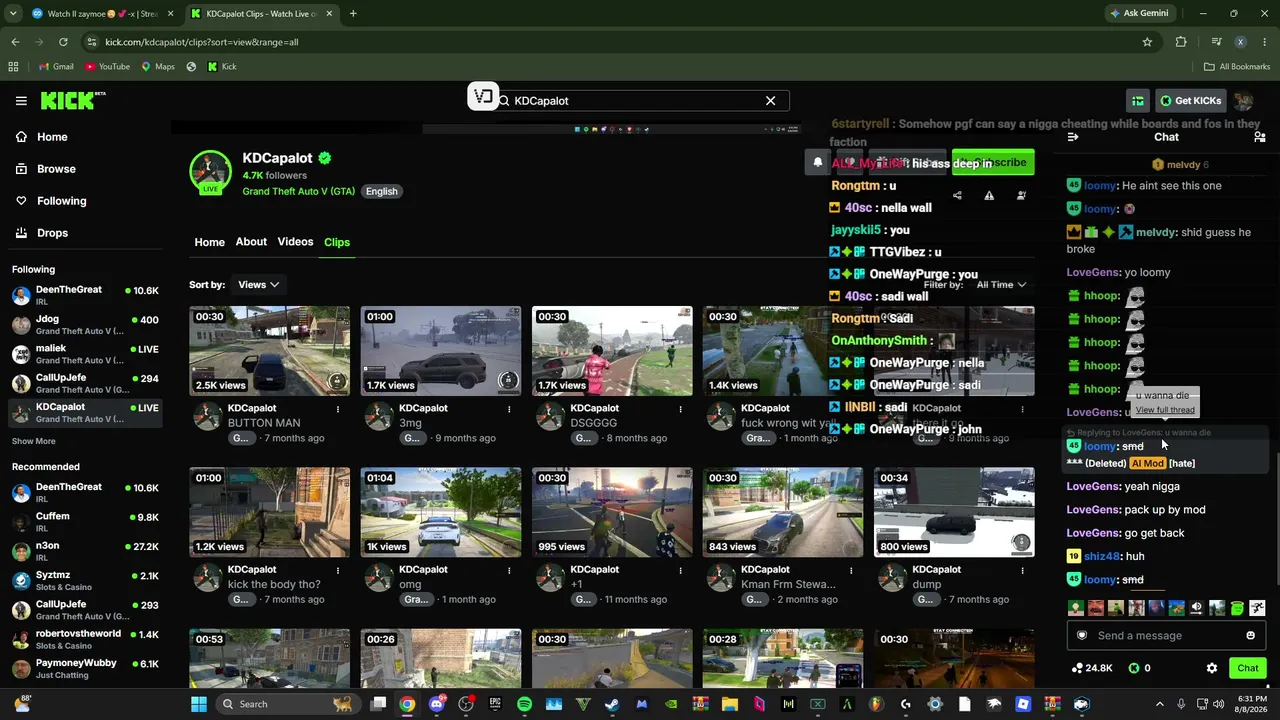The height and width of the screenshot is (720, 1280).
Task: Select the speaker volume emote in chat
Action: (1196, 608)
